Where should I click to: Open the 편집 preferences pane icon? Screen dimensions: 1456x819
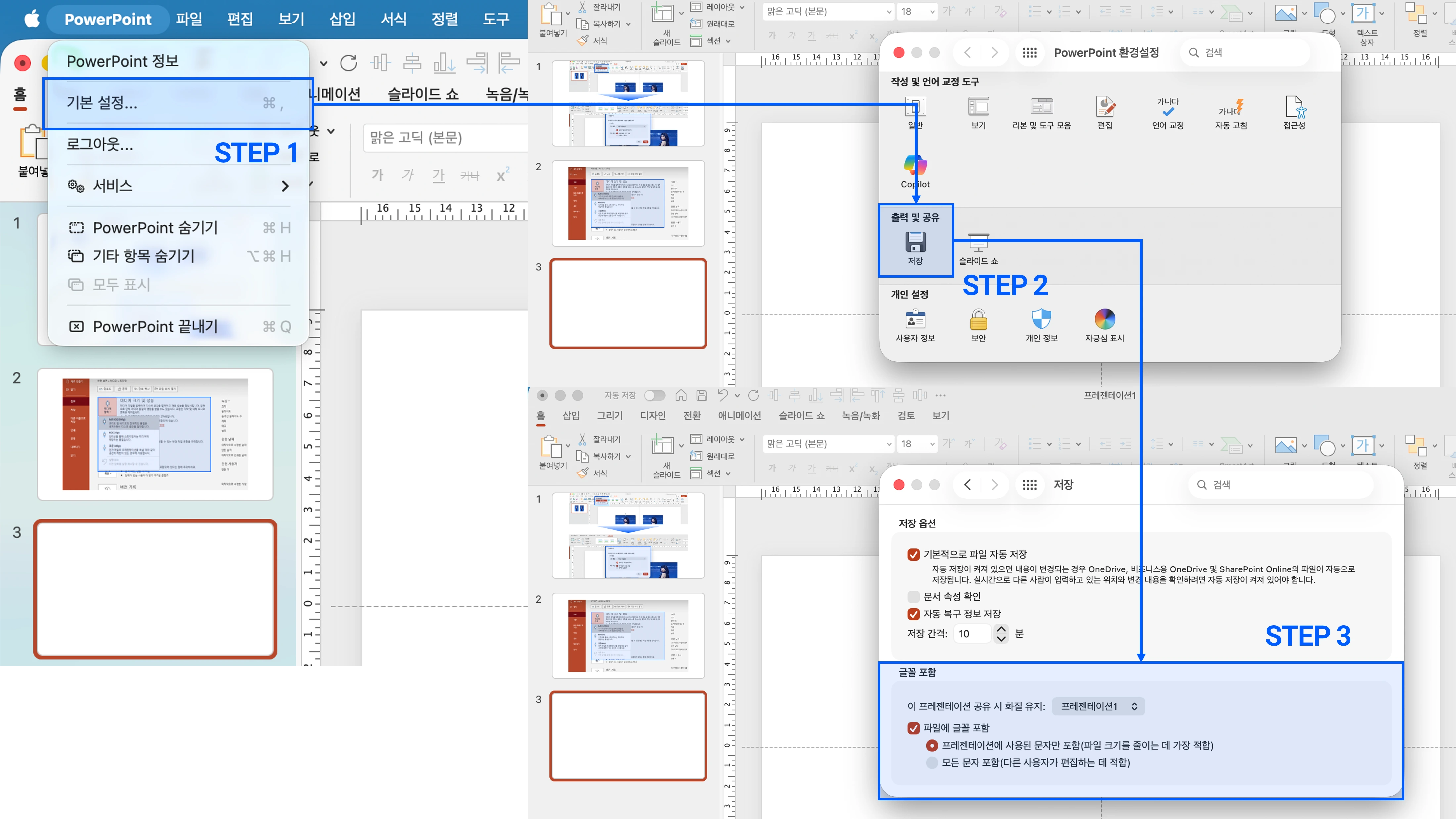[x=1105, y=107]
